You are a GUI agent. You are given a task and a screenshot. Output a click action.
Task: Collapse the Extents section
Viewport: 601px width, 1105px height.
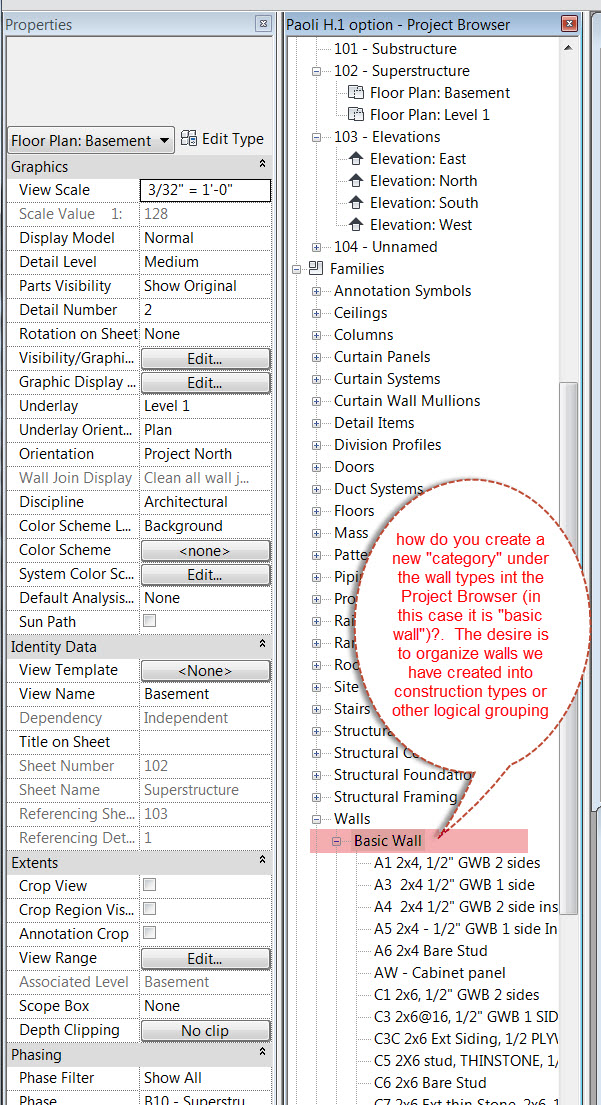pos(262,860)
